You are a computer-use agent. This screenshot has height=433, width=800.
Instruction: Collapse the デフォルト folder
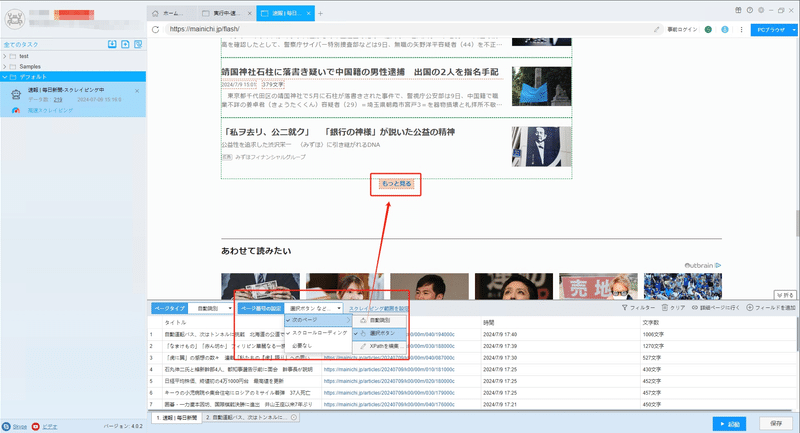(5, 77)
